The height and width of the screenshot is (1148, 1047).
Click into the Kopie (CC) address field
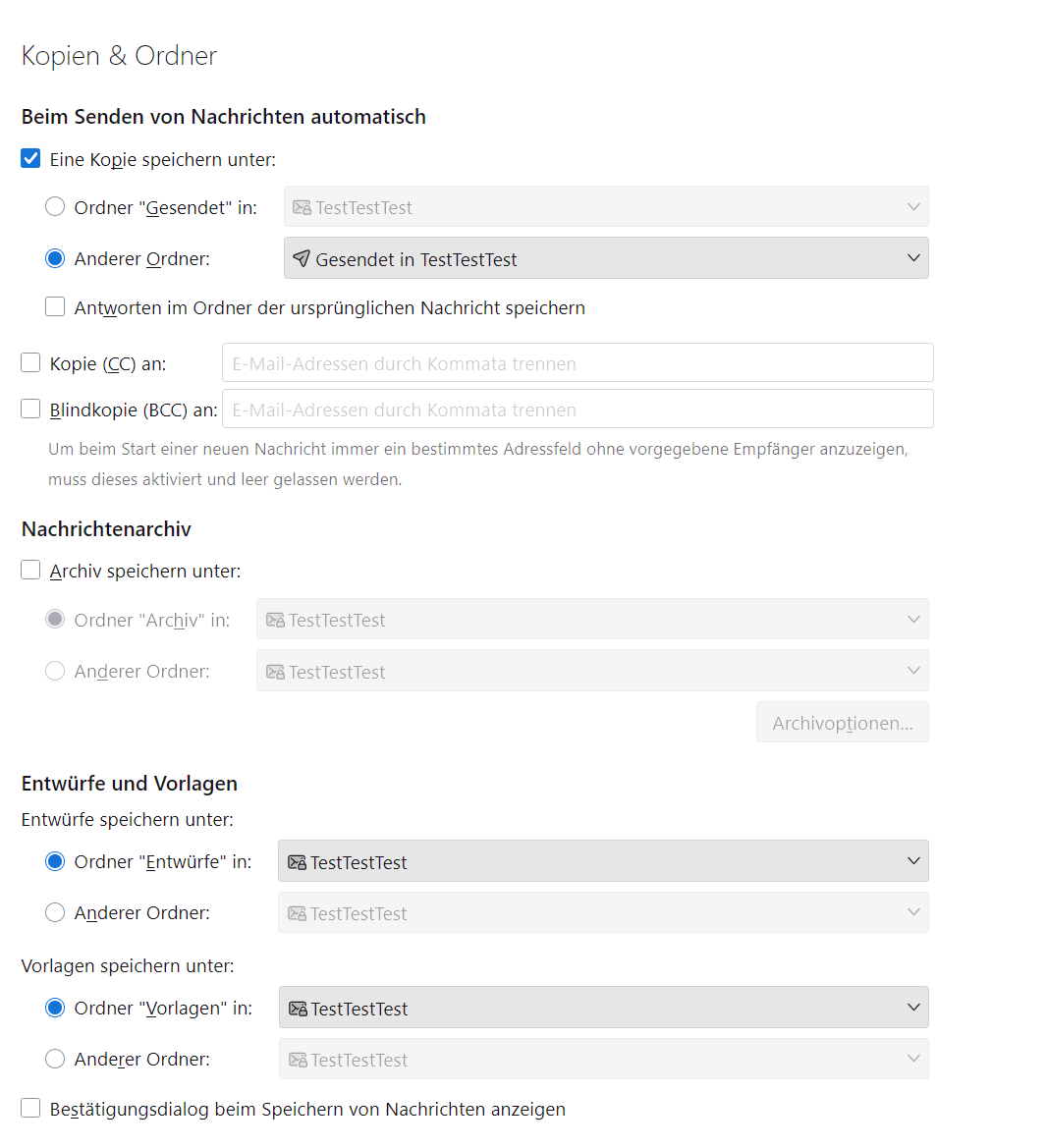tap(578, 363)
